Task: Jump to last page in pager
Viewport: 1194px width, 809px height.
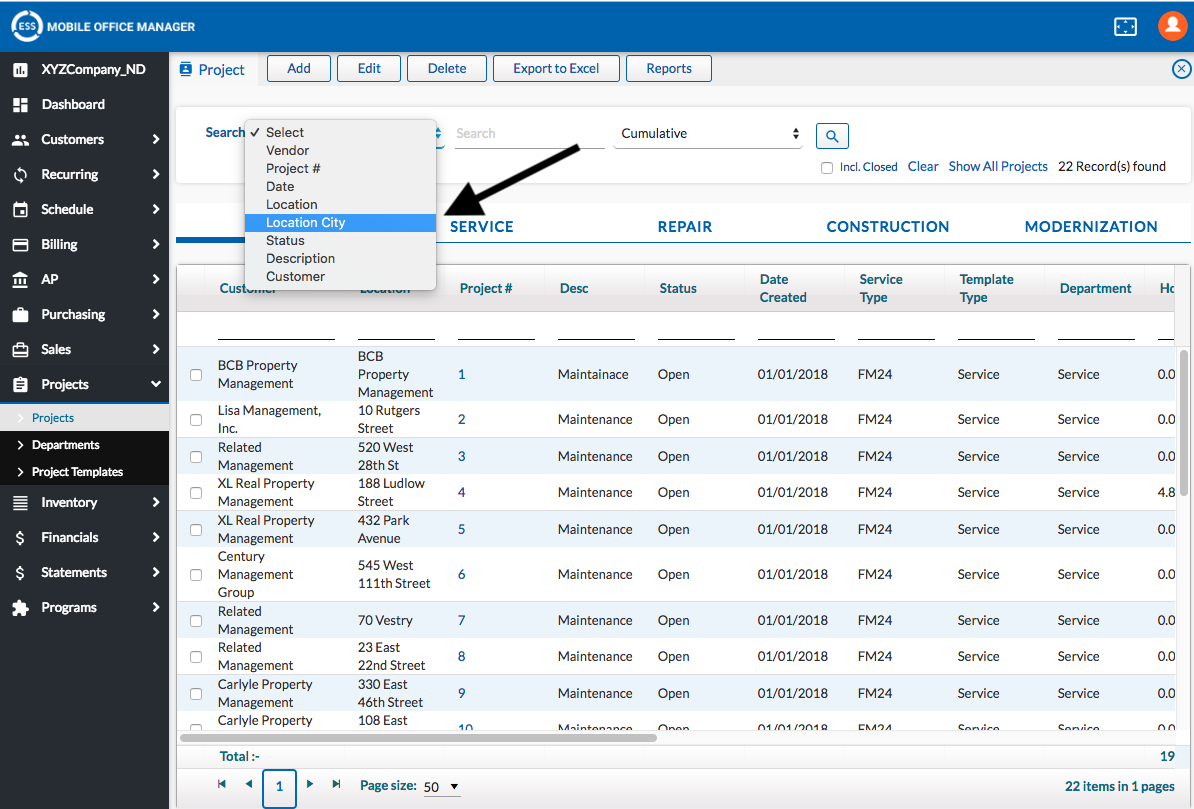Action: 336,785
